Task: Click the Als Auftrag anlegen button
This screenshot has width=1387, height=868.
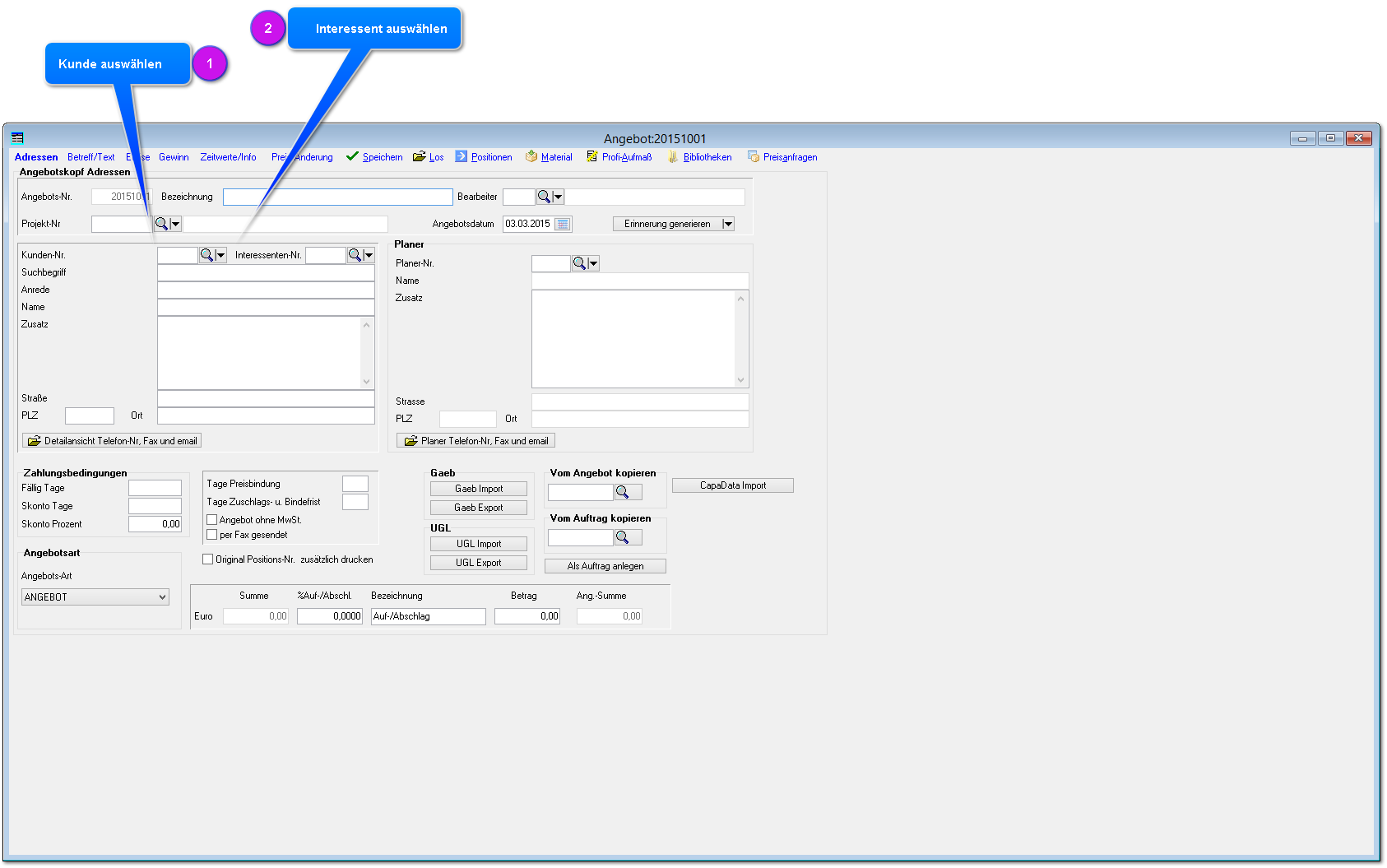Action: 605,566
